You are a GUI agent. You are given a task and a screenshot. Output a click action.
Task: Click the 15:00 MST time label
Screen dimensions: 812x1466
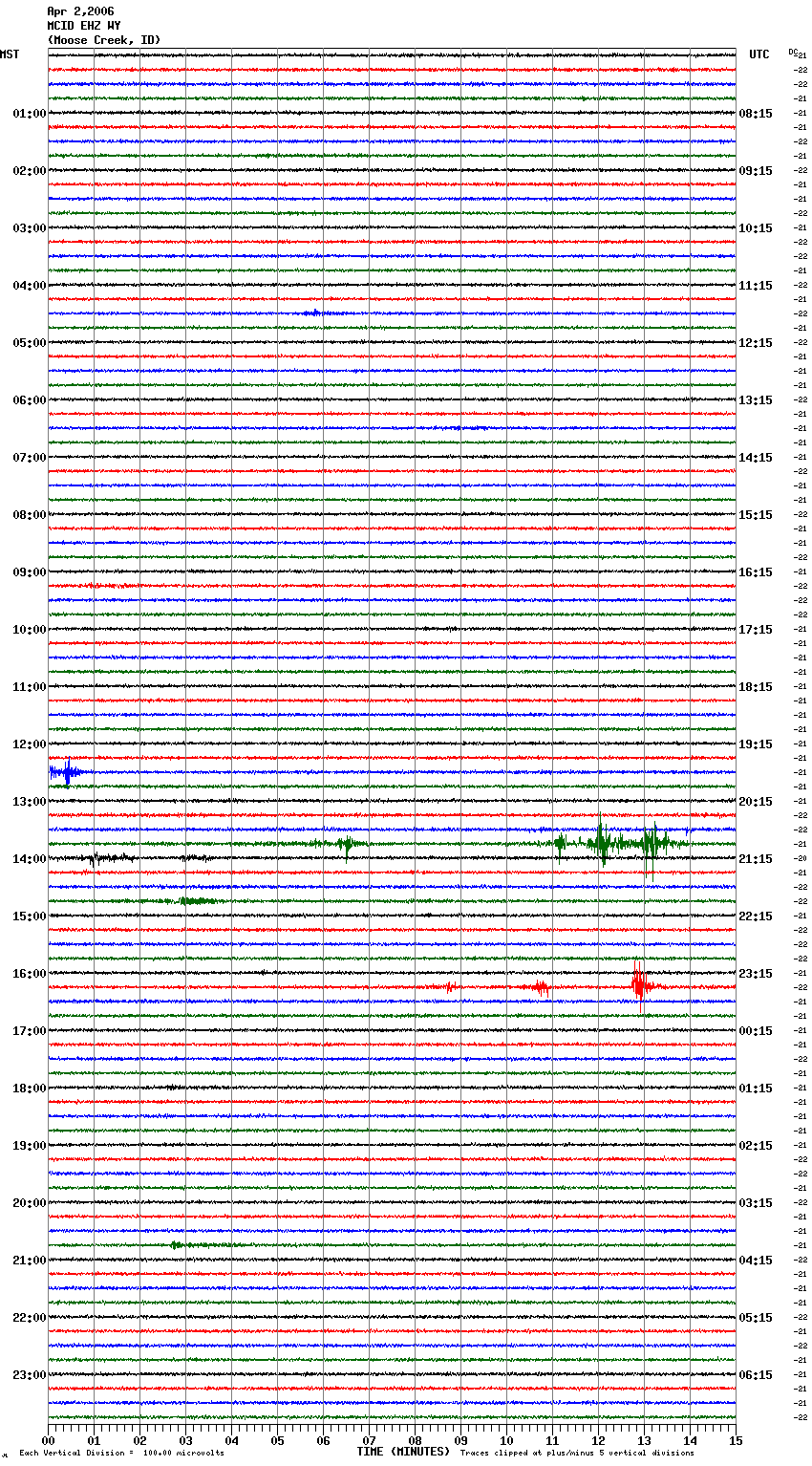pos(30,916)
